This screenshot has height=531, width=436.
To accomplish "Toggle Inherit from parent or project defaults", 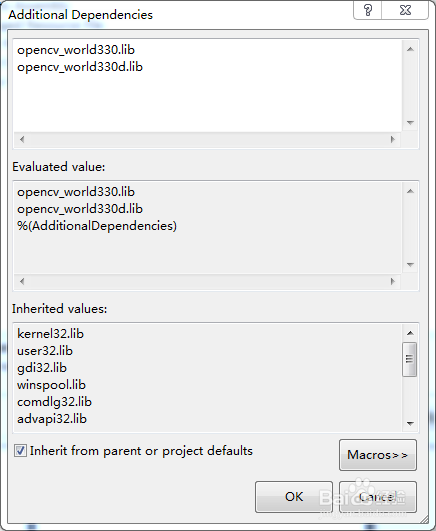I will coord(20,451).
